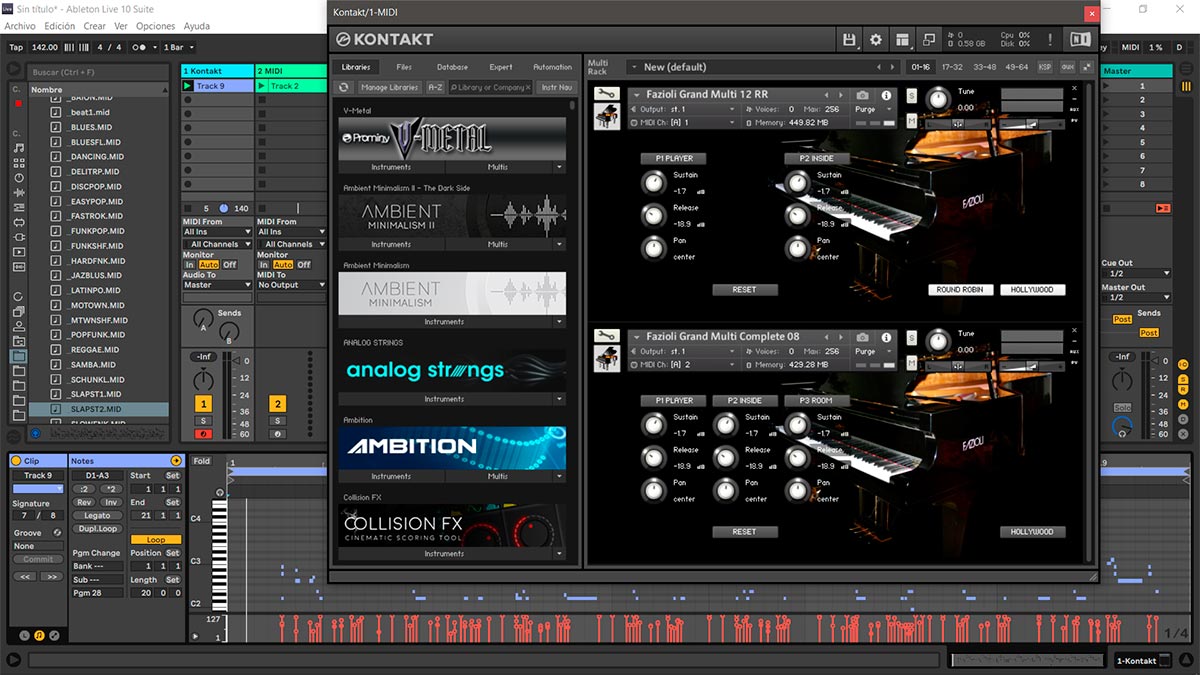Arm record on Ableton track 1
This screenshot has width=1200, height=675.
coord(203,434)
